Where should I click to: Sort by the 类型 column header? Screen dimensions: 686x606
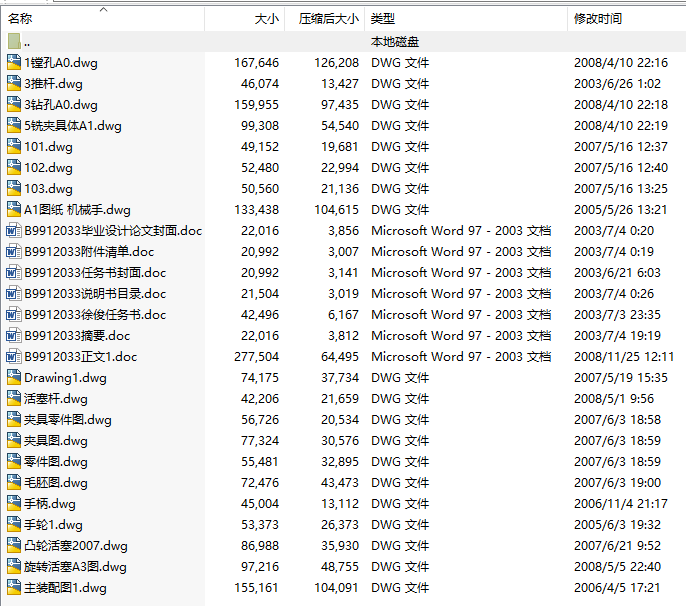pyautogui.click(x=466, y=19)
